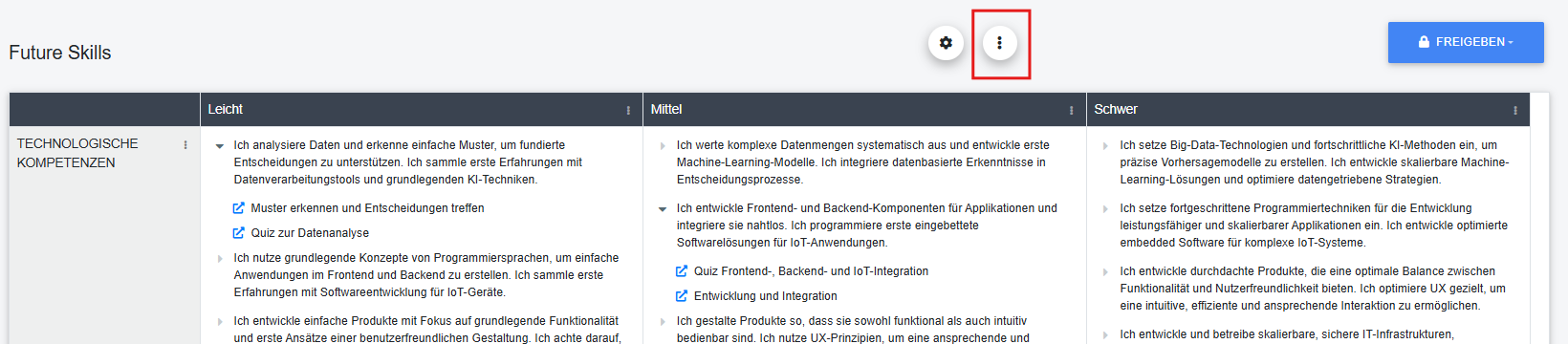
Task: Open 'Muster erkennen und Entscheidungen treffen' link
Action: [367, 207]
